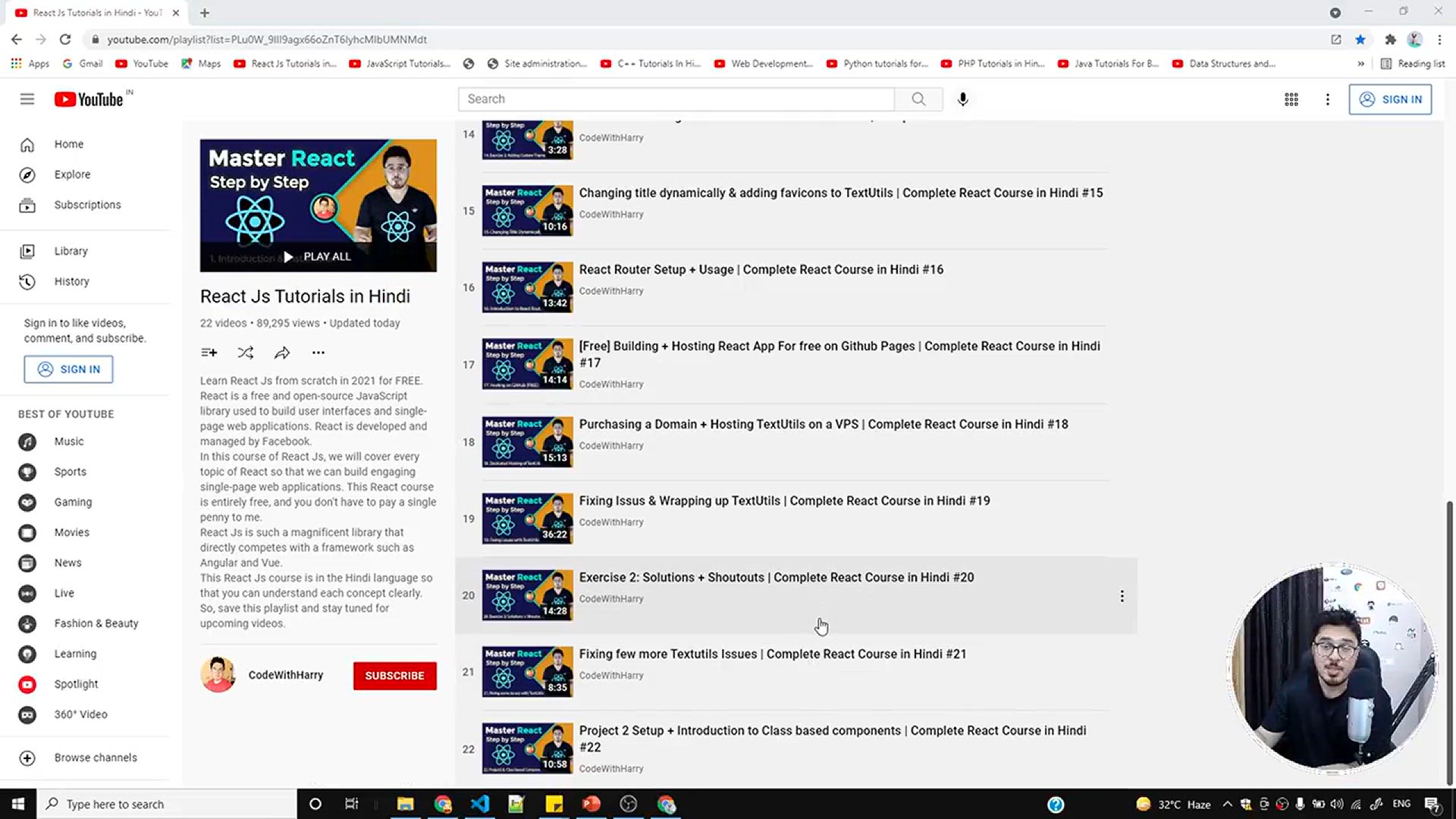Open JavaScript Tutorials bookmark
1456x819 pixels.
click(400, 64)
